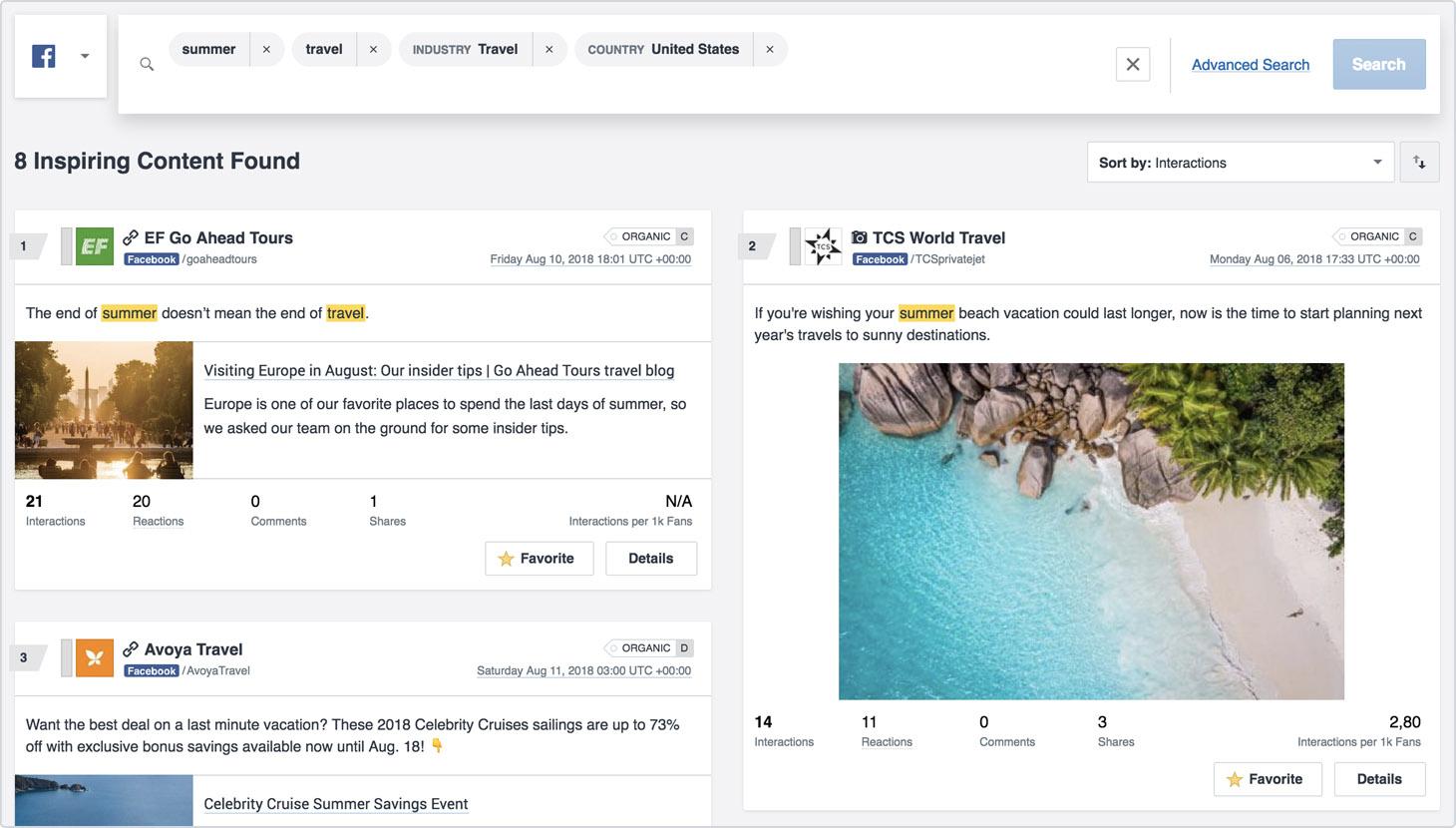Open the Friday Aug 10, 2018 post date
Viewport: 1456px width, 828px height.
(590, 259)
